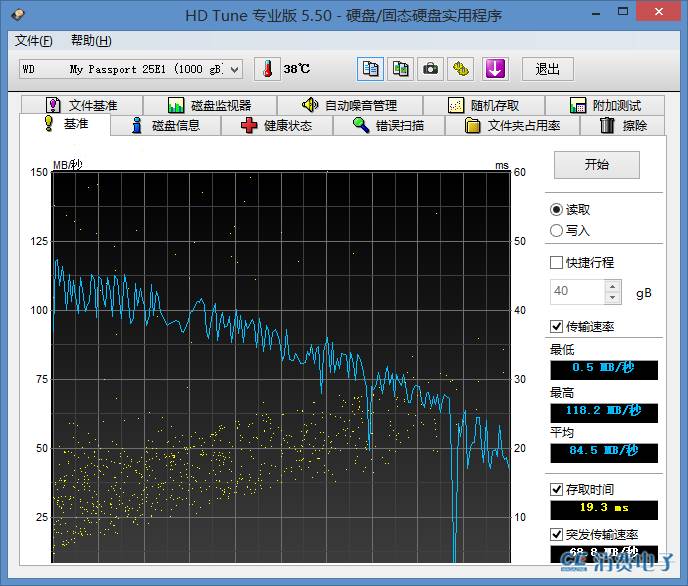Click the camera save screenshot icon
Viewport: 688px width, 586px height.
430,69
